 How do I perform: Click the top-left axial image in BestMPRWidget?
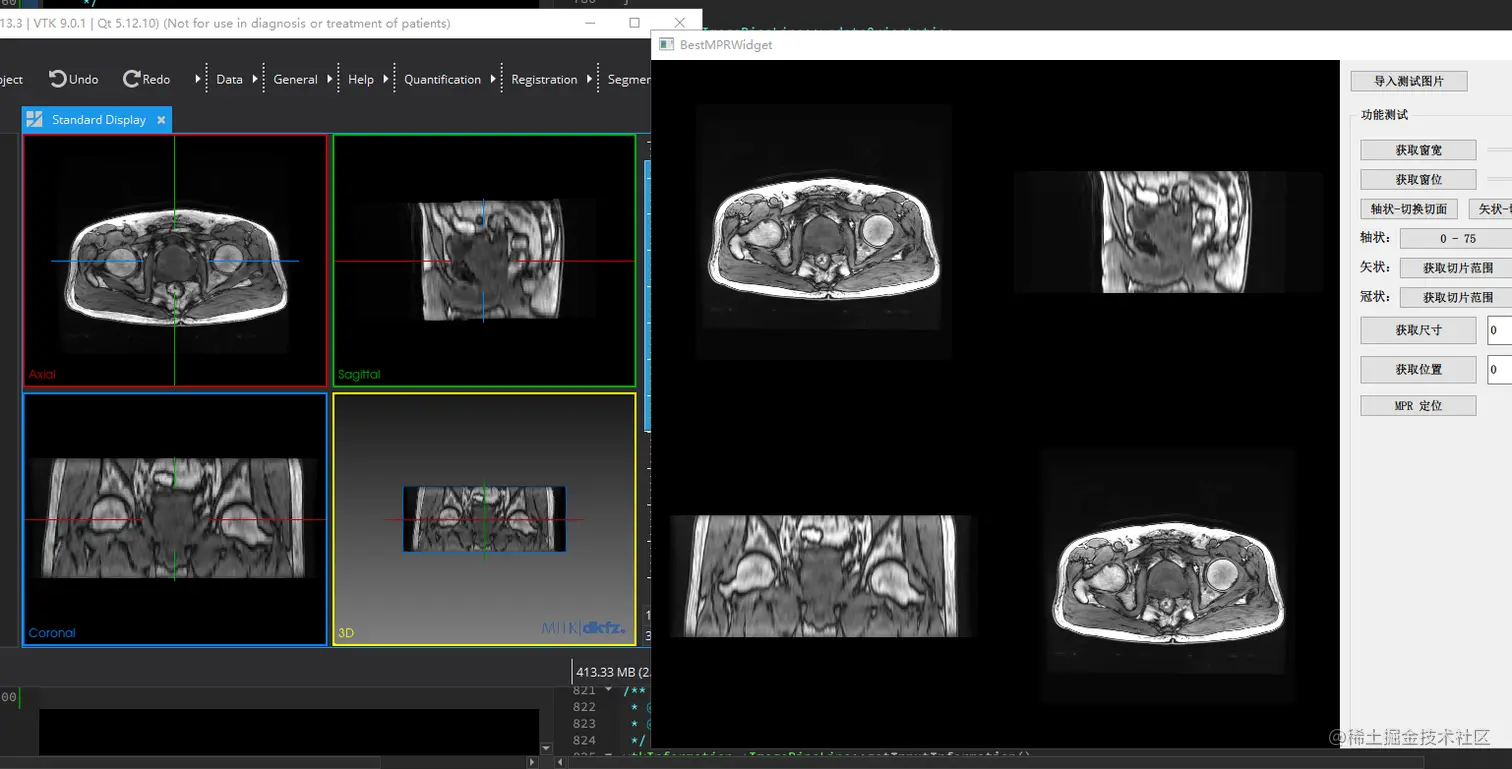(822, 231)
